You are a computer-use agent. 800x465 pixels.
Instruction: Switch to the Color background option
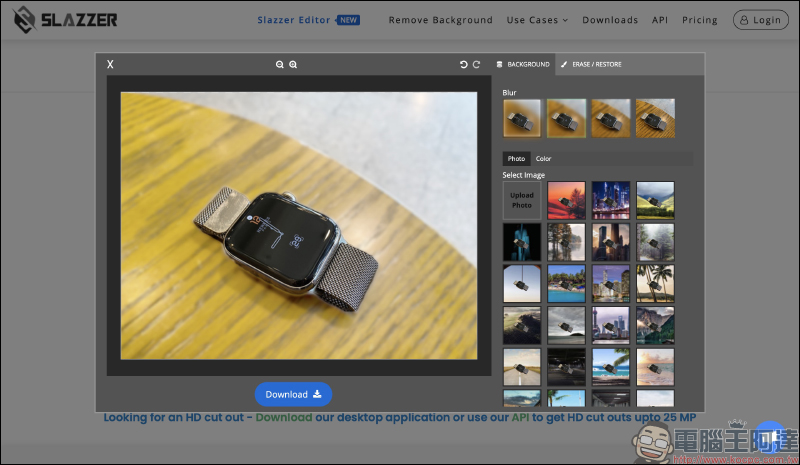543,158
